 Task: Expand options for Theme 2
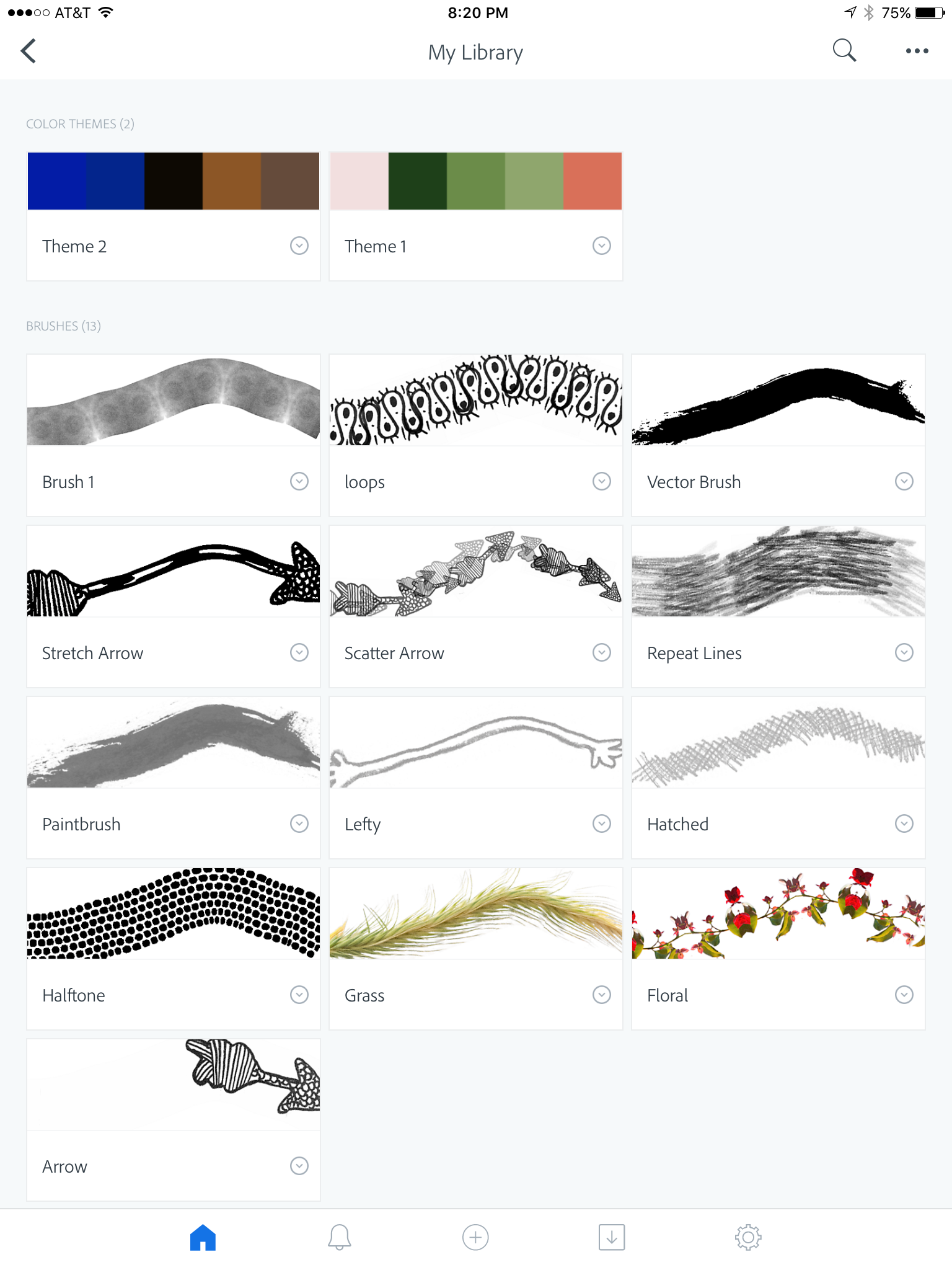tap(299, 246)
